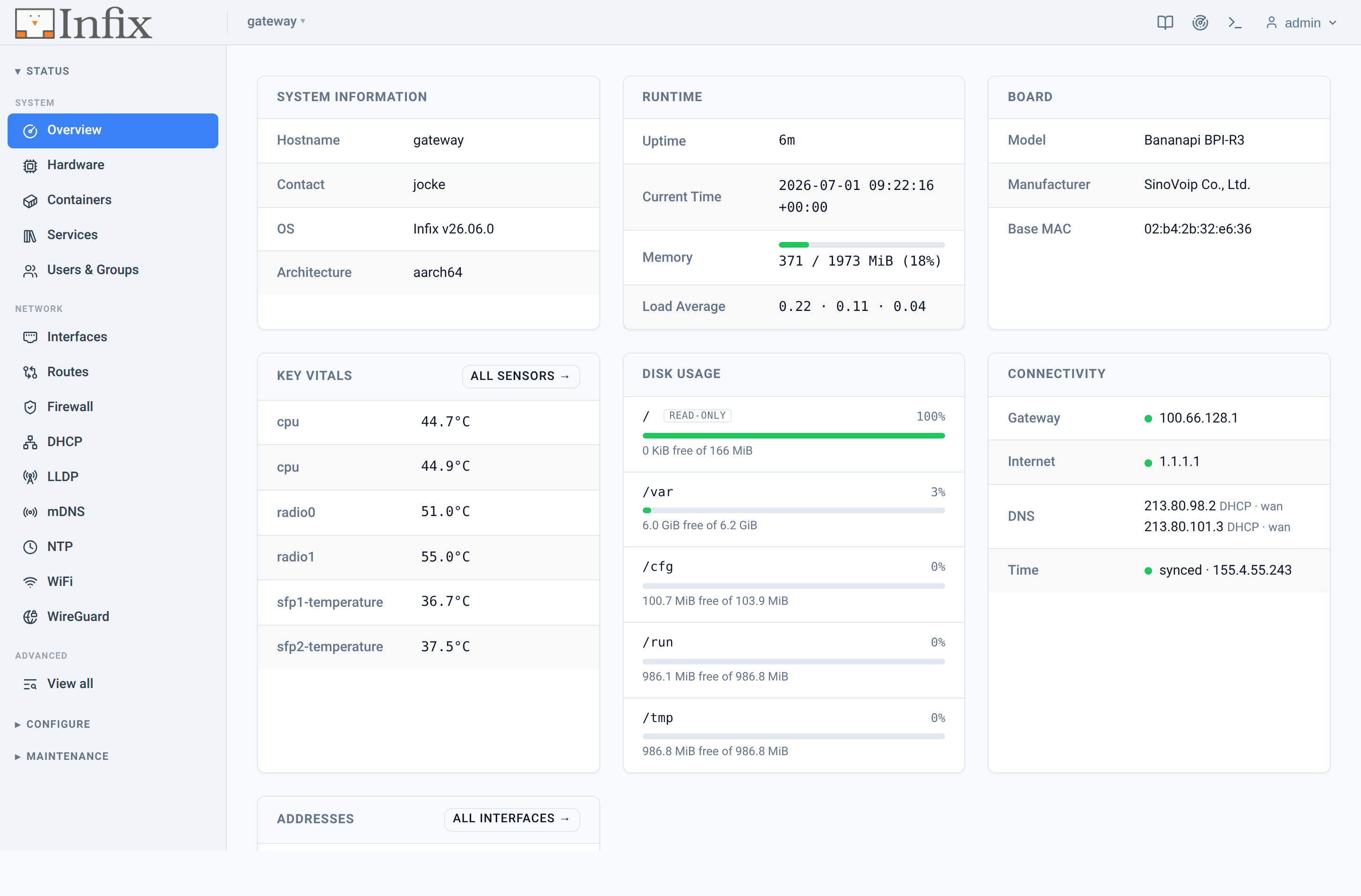Viewport: 1361px width, 896px height.
Task: Click the LLDP antenna icon
Action: [30, 477]
